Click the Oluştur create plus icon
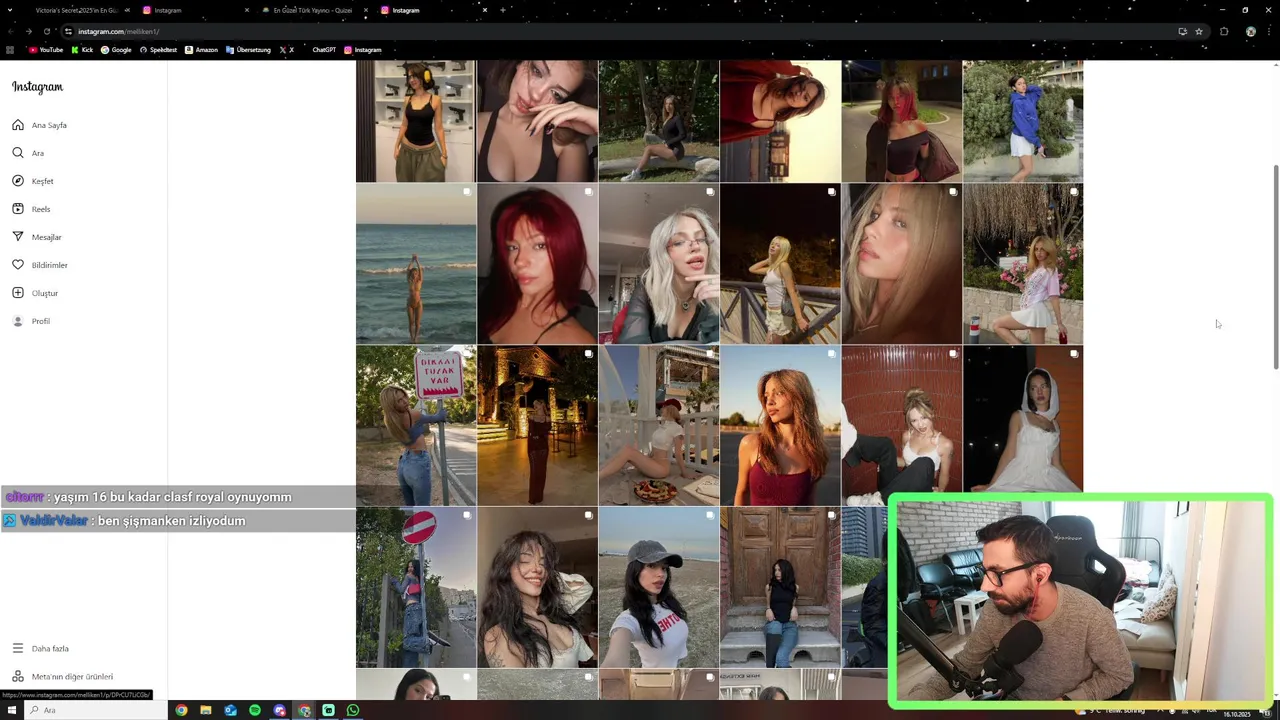1280x720 pixels. click(x=18, y=293)
